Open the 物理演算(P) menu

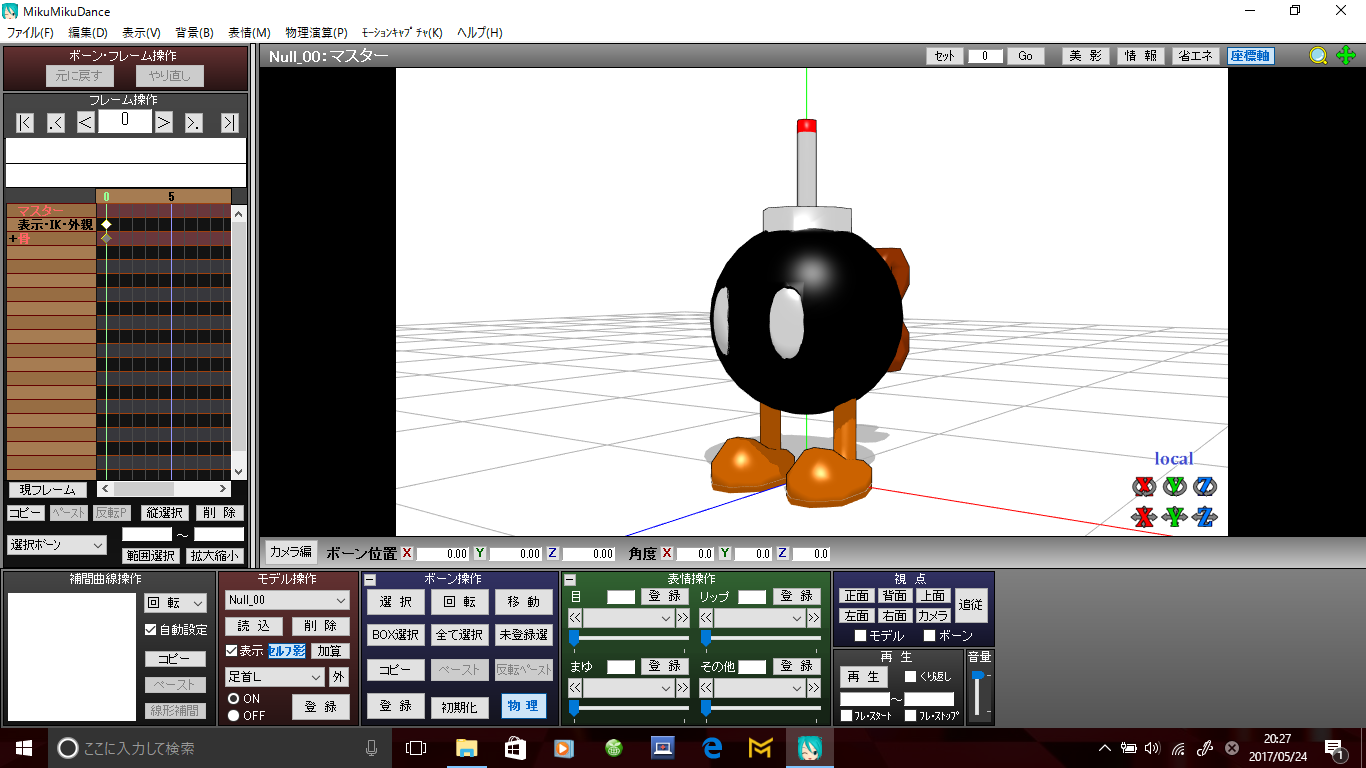[316, 32]
